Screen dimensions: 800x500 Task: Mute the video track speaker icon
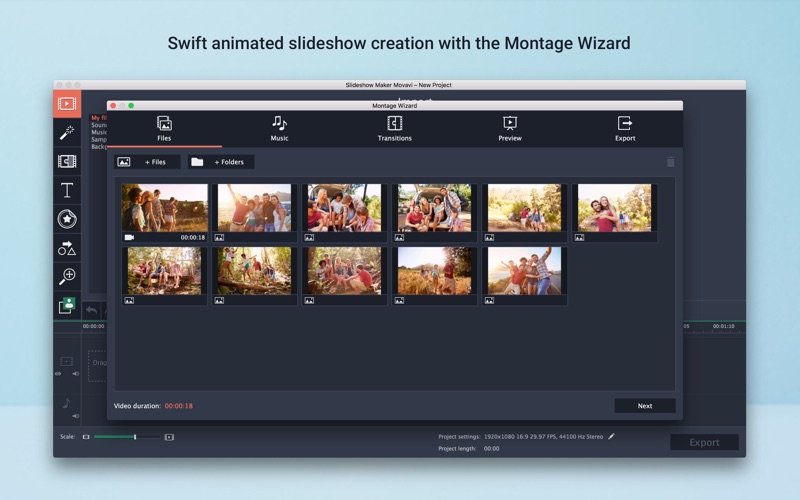coord(76,374)
